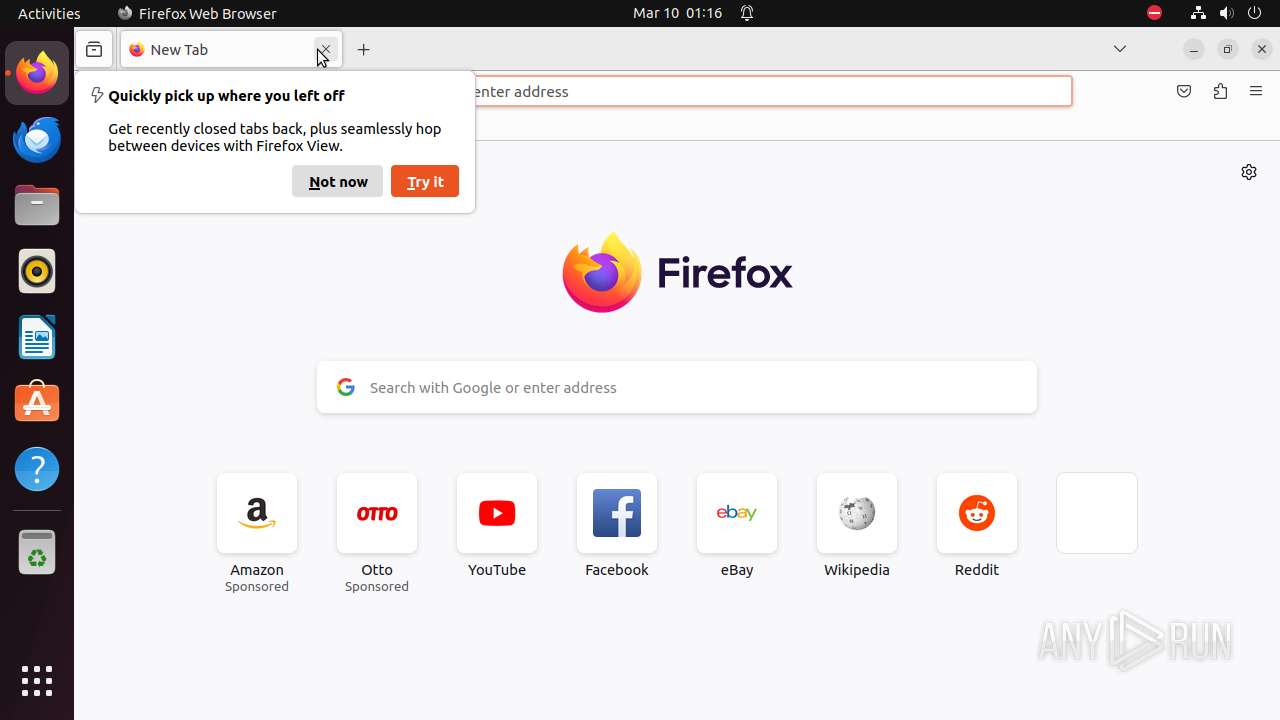Close the New Tab tab
This screenshot has width=1280, height=720.
click(x=324, y=49)
